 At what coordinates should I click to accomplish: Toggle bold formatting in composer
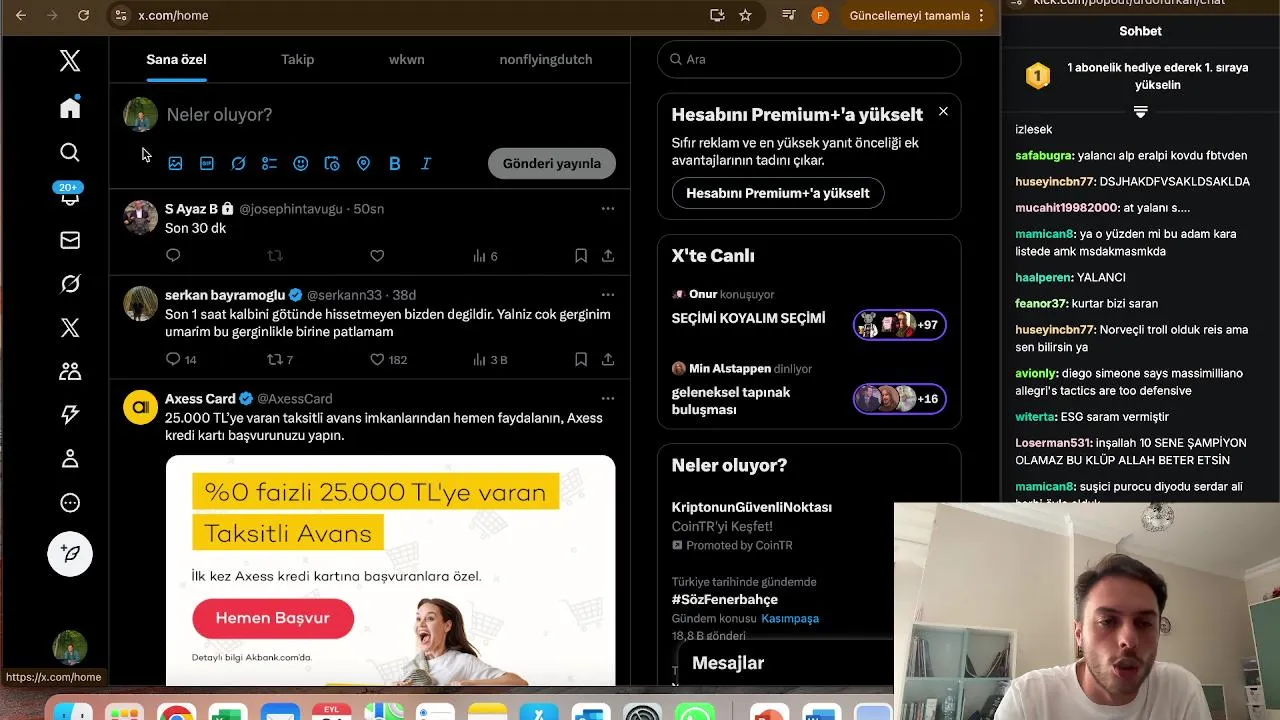tap(395, 163)
